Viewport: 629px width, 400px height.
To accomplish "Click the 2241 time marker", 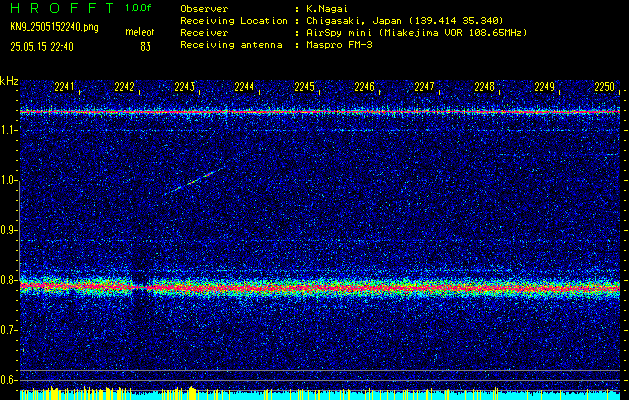I will point(64,87).
